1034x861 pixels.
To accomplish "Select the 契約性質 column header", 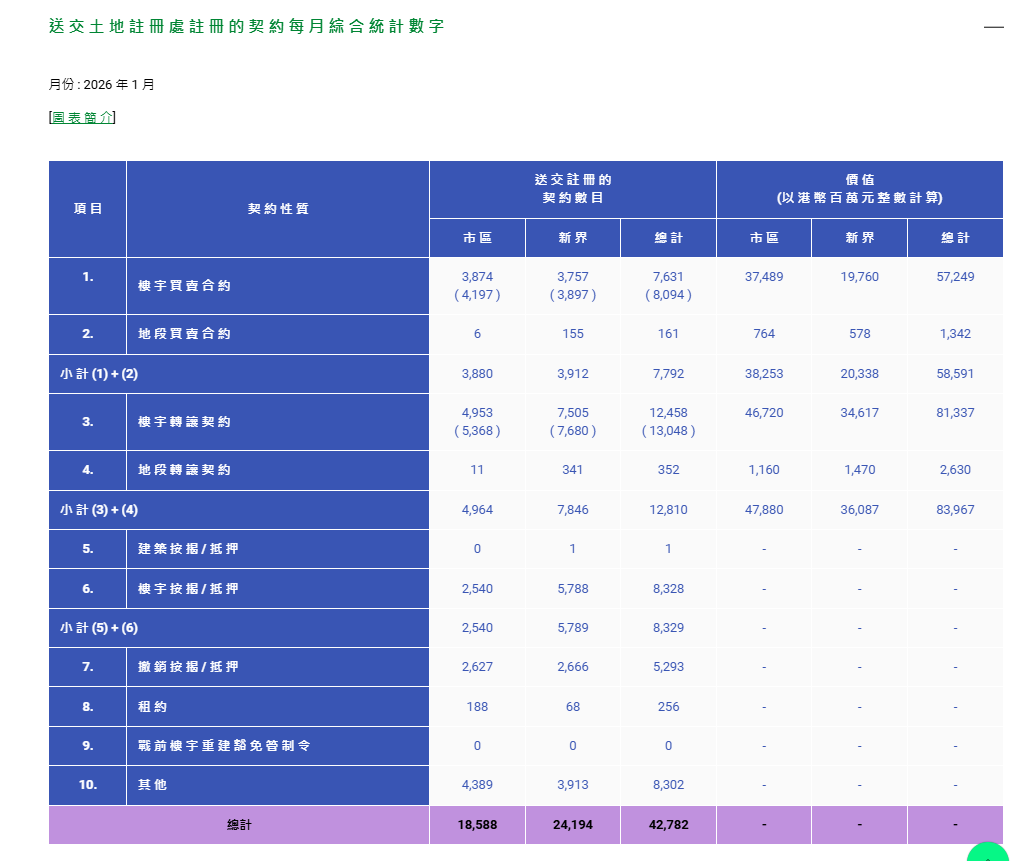I will coord(278,209).
